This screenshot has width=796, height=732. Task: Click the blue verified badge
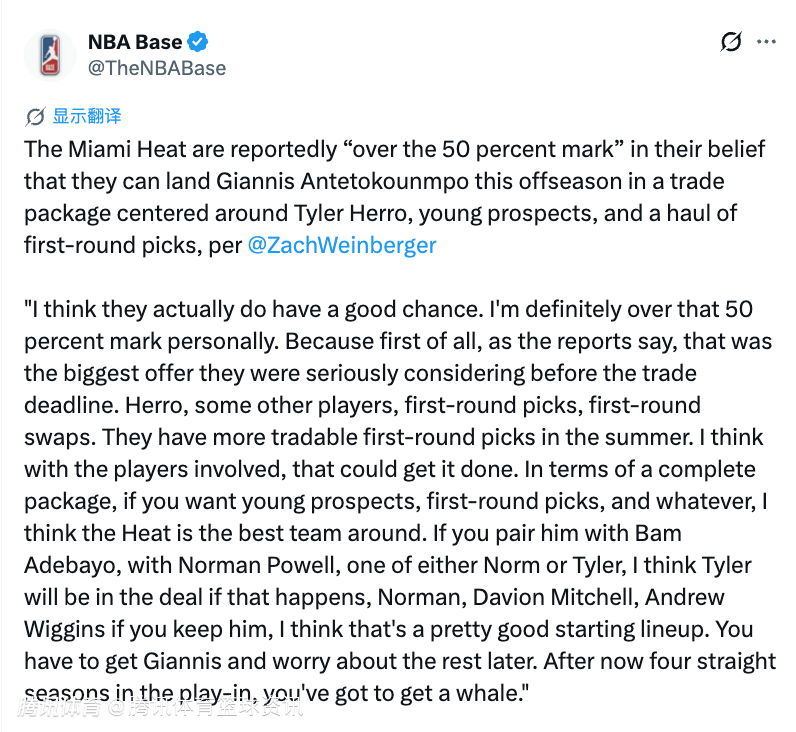[200, 42]
